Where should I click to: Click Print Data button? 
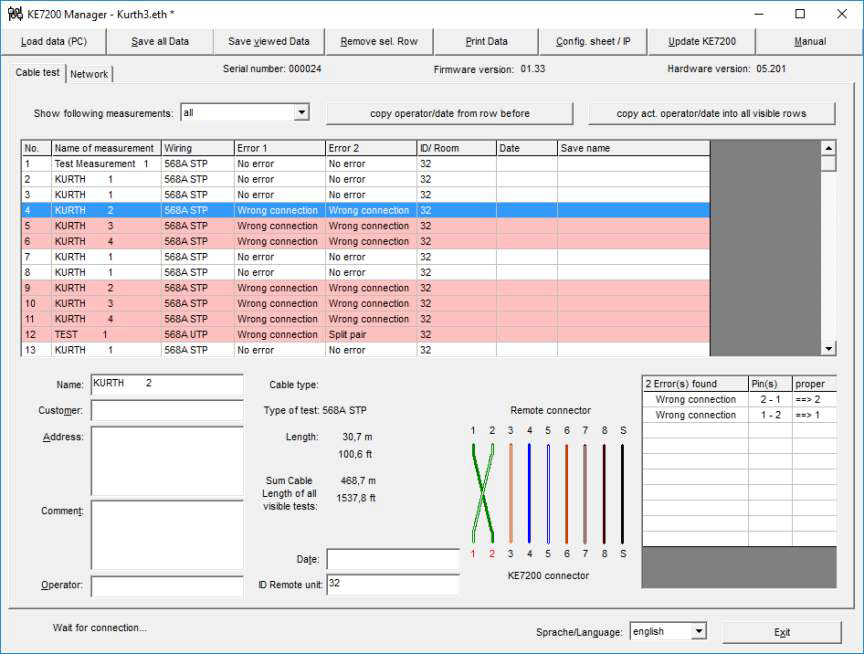coord(487,41)
